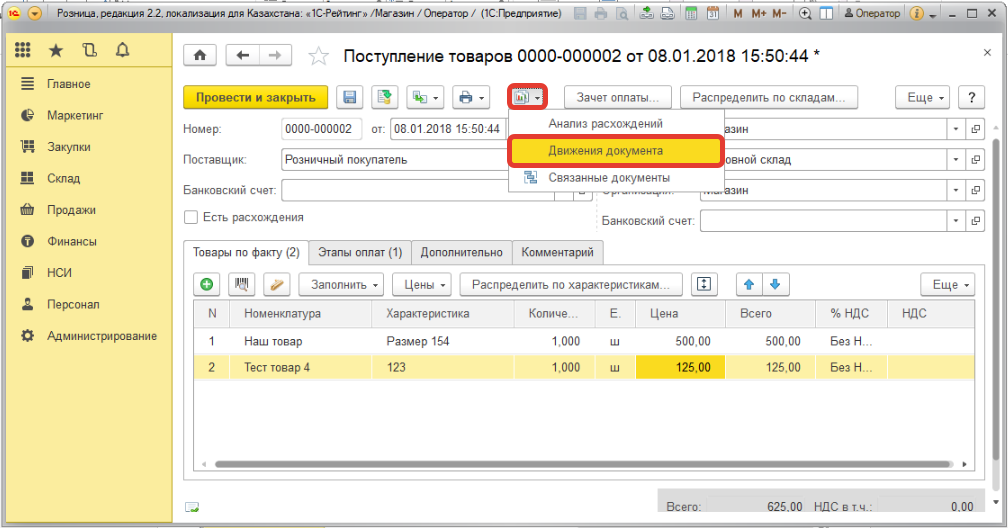Click the 'Провести и закрыть' button

(x=256, y=97)
